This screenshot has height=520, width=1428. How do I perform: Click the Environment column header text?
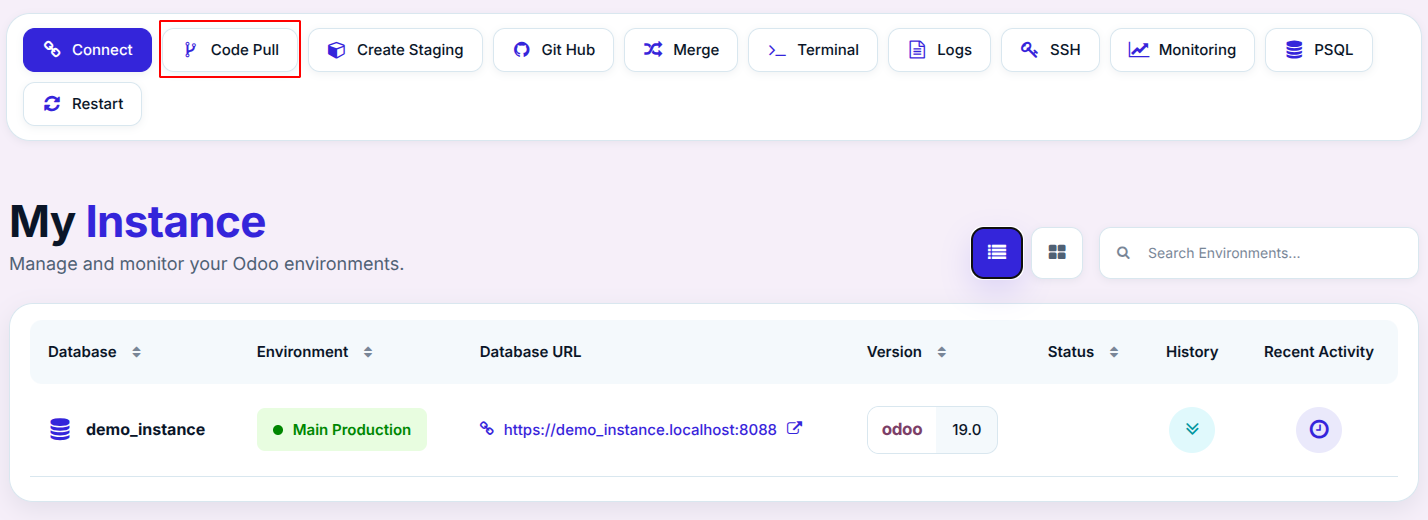tap(303, 352)
